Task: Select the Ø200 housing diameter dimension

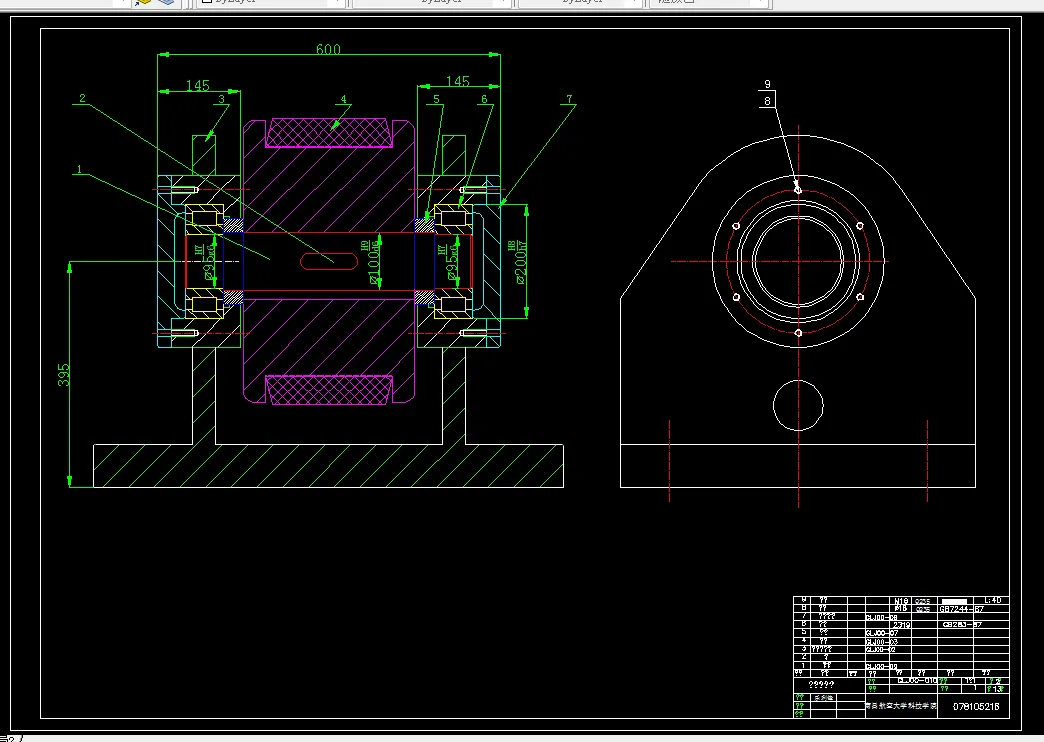Action: (x=521, y=262)
